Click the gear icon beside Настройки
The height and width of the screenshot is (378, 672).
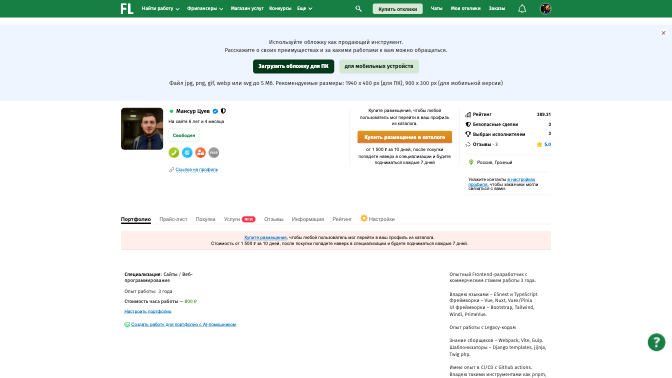pyautogui.click(x=364, y=218)
